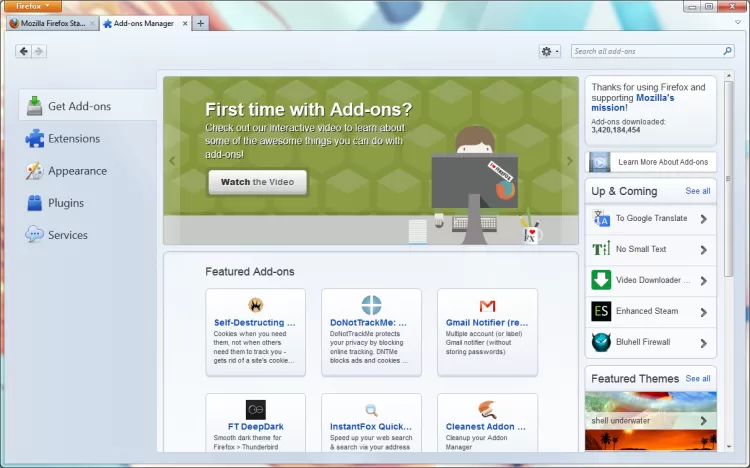This screenshot has width=750, height=468.
Task: Open the Gmail Notifier add-on title
Action: [487, 323]
